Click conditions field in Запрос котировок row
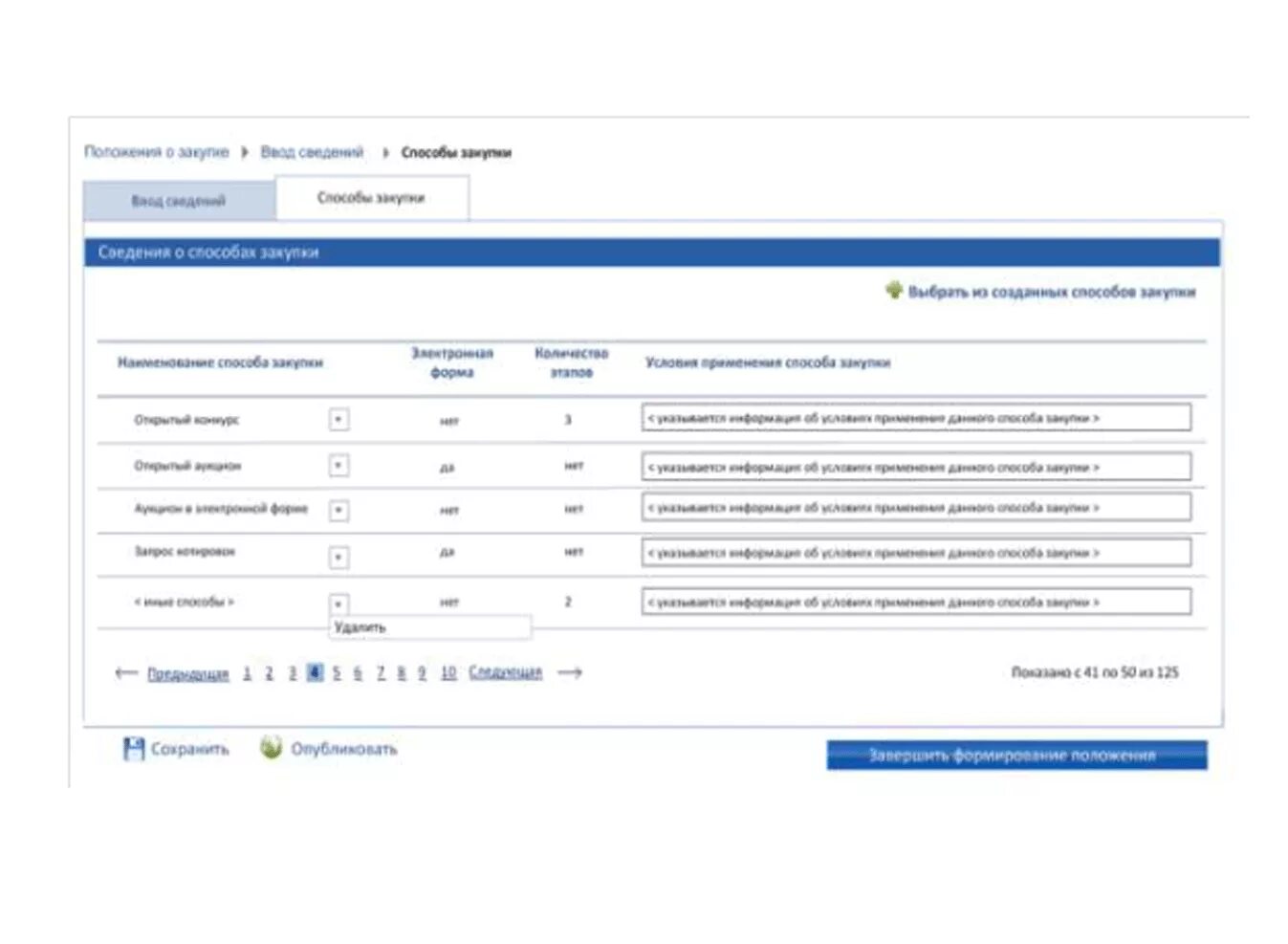 point(916,553)
